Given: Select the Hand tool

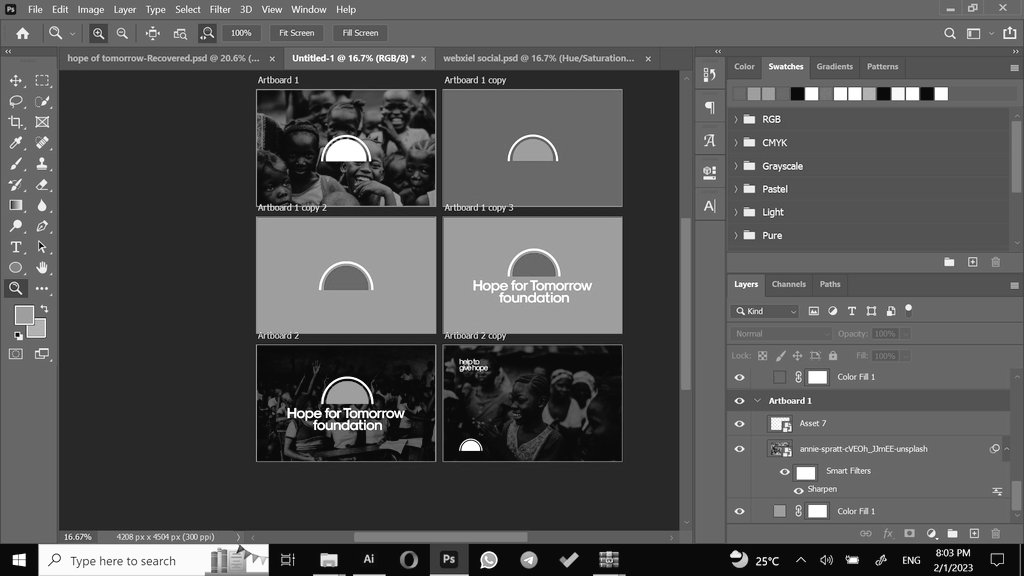Looking at the screenshot, I should point(42,268).
